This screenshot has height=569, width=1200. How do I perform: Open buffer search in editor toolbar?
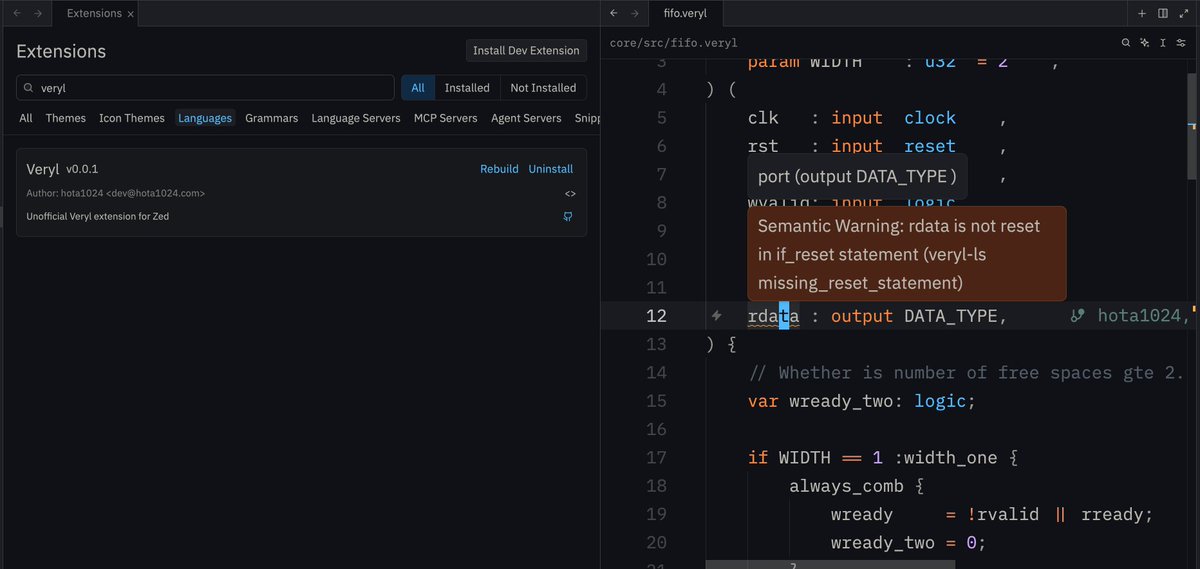(x=1126, y=43)
